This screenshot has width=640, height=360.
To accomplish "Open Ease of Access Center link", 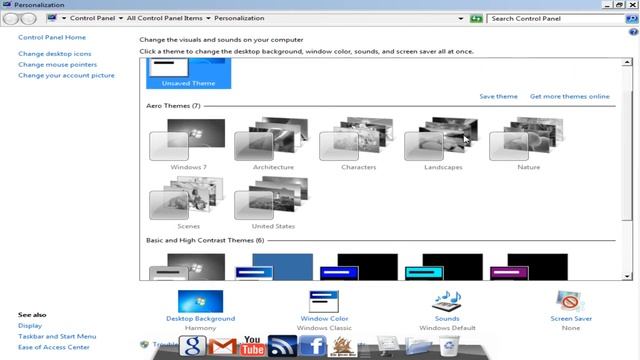I will pos(53,347).
